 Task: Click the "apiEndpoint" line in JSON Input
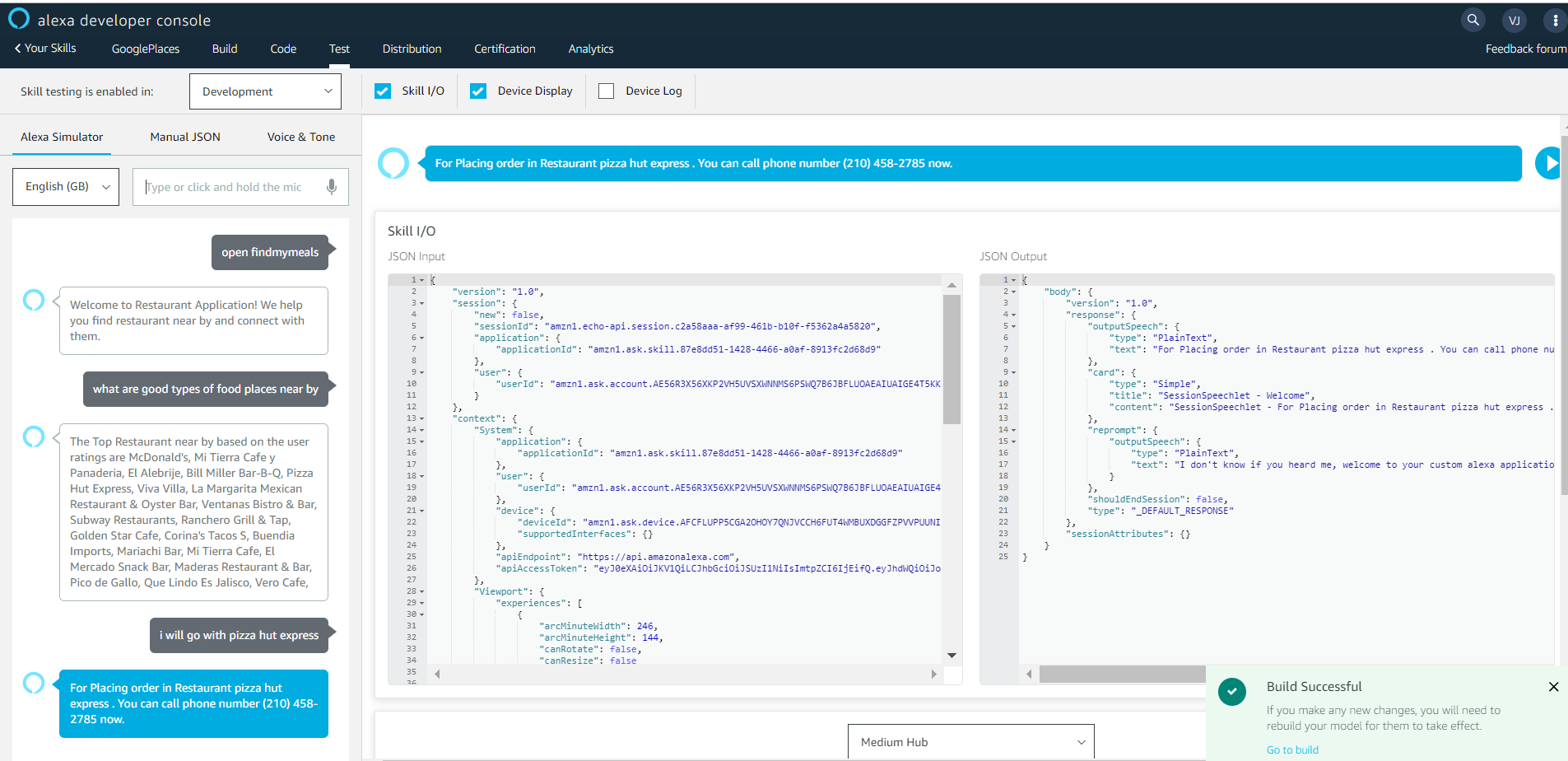[x=616, y=557]
